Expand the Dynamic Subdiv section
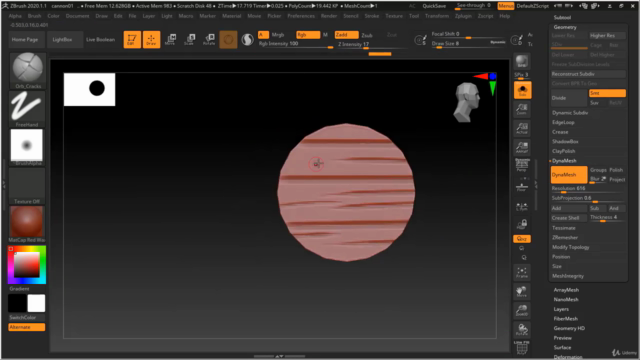640x360 pixels. pos(570,113)
